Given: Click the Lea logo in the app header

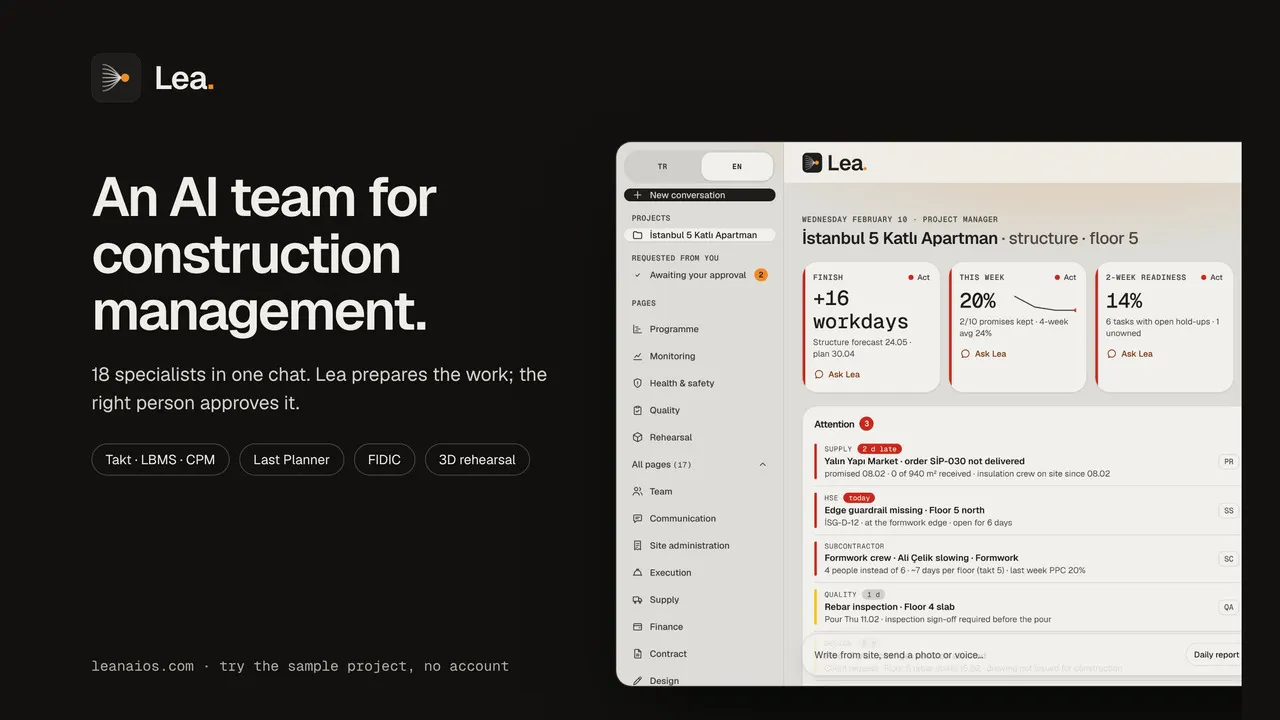Looking at the screenshot, I should [x=834, y=163].
